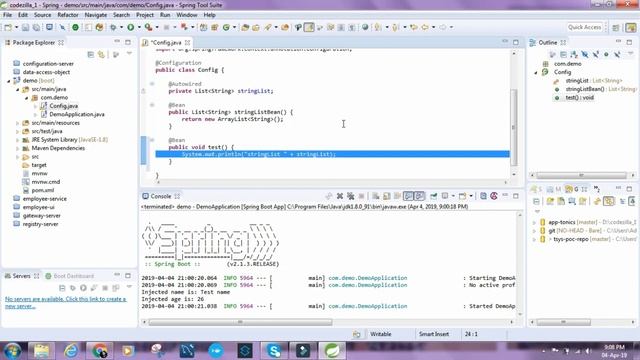
Task: Click the Console horizontal scrollbar thumb
Action: click(x=240, y=322)
